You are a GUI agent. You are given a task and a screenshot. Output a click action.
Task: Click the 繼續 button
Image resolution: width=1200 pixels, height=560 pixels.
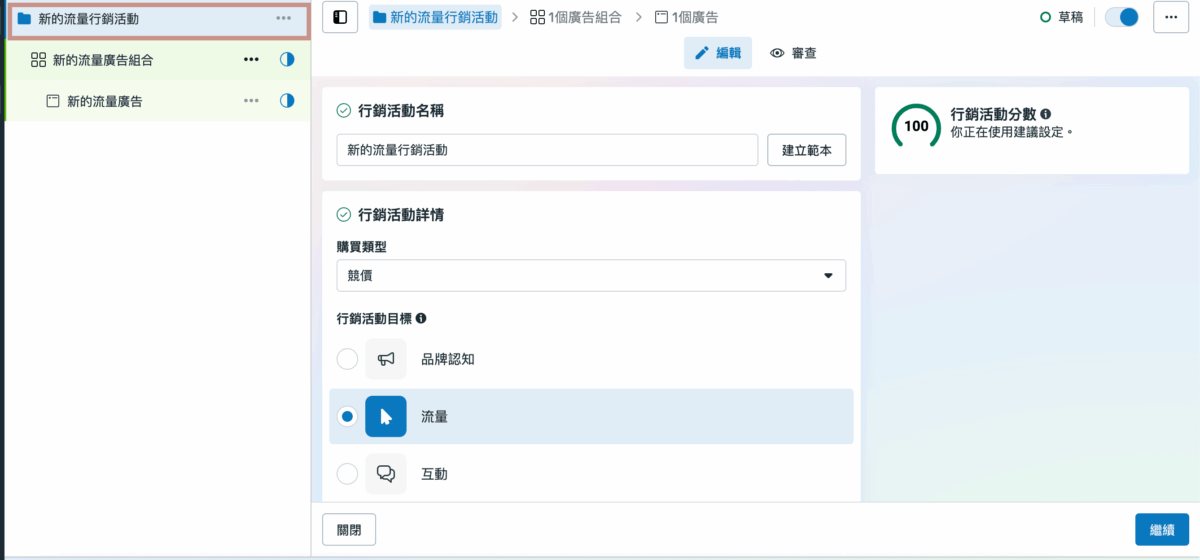(1161, 529)
